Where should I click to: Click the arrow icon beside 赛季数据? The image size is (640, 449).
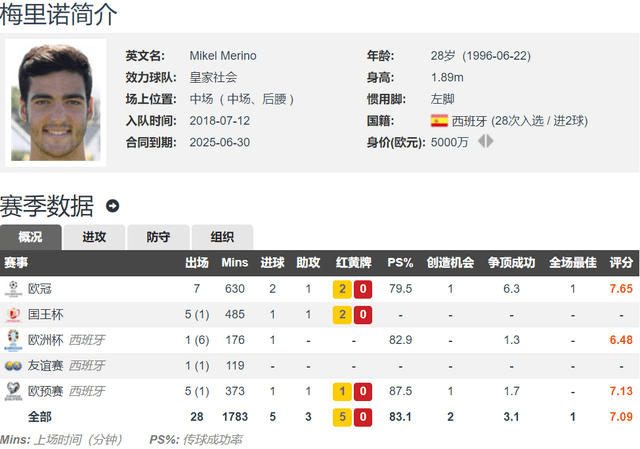pyautogui.click(x=112, y=206)
